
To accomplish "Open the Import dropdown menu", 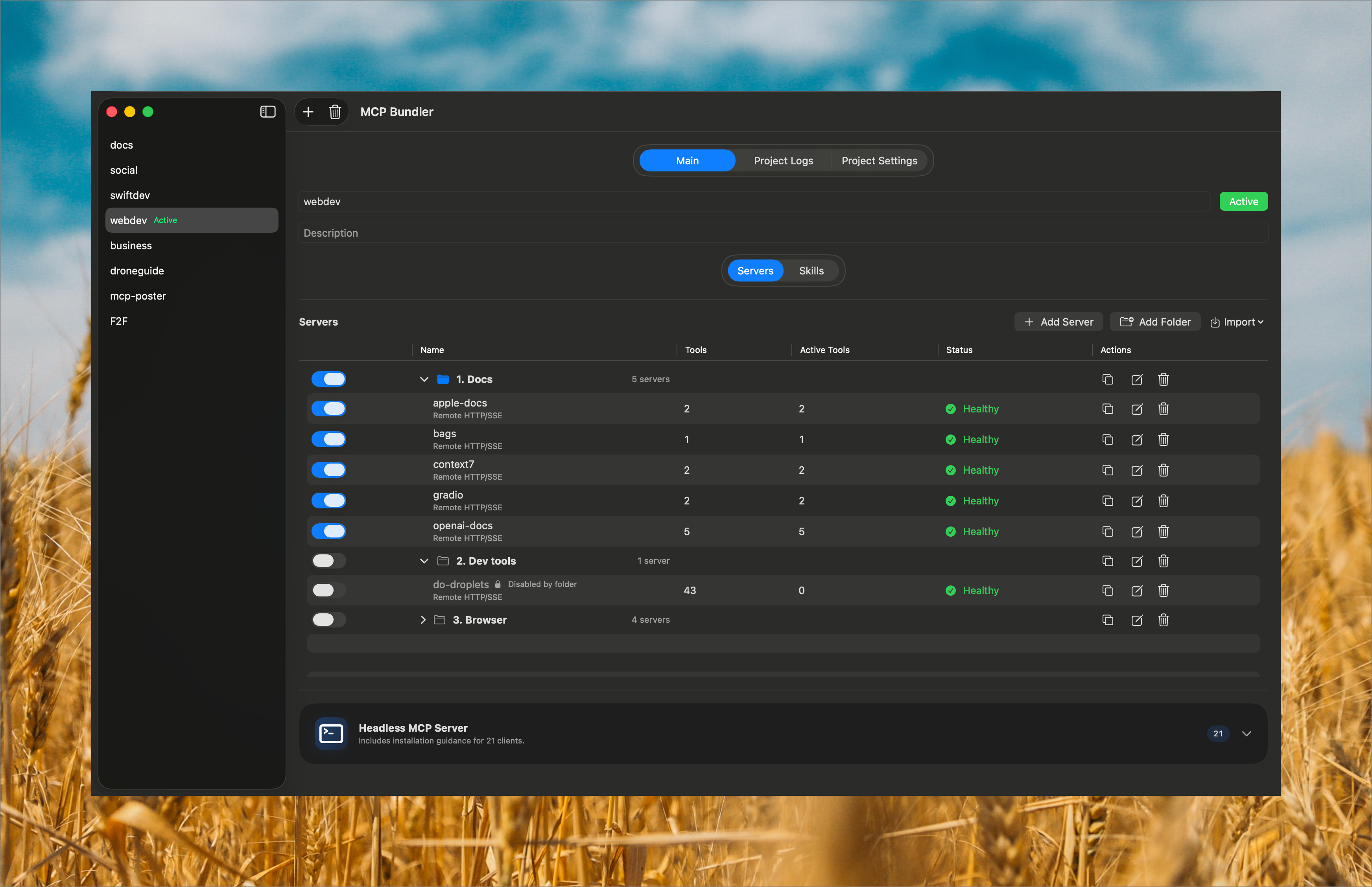I will [x=1237, y=322].
